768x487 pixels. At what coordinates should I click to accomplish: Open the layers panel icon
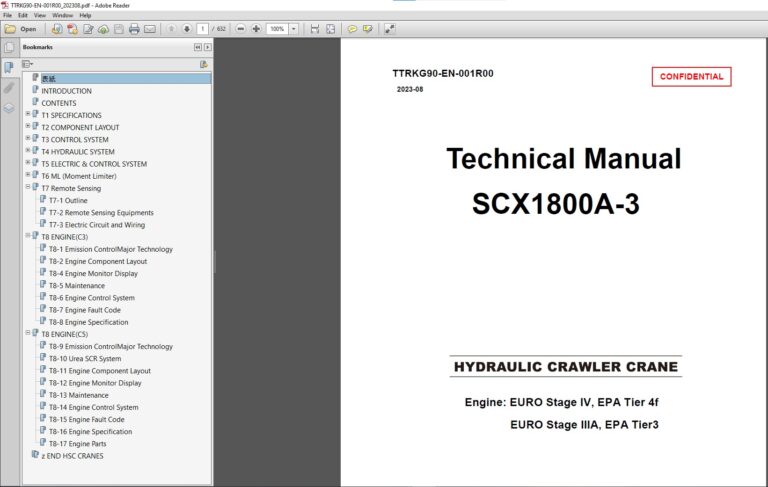[x=9, y=108]
